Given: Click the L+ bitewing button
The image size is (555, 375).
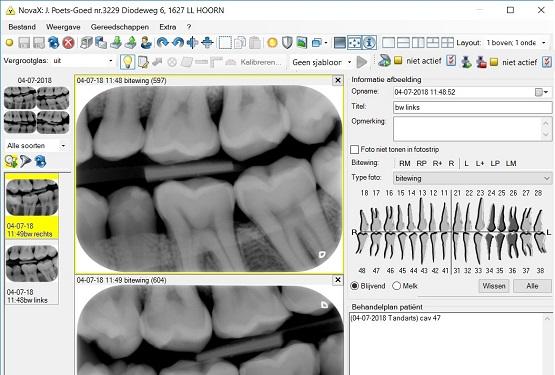Looking at the screenshot, I should 480,164.
